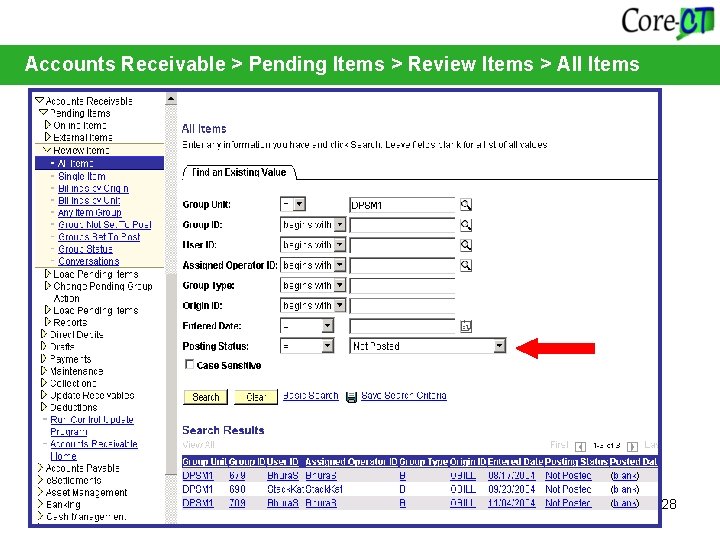Open lookup for User ID field

[466, 245]
